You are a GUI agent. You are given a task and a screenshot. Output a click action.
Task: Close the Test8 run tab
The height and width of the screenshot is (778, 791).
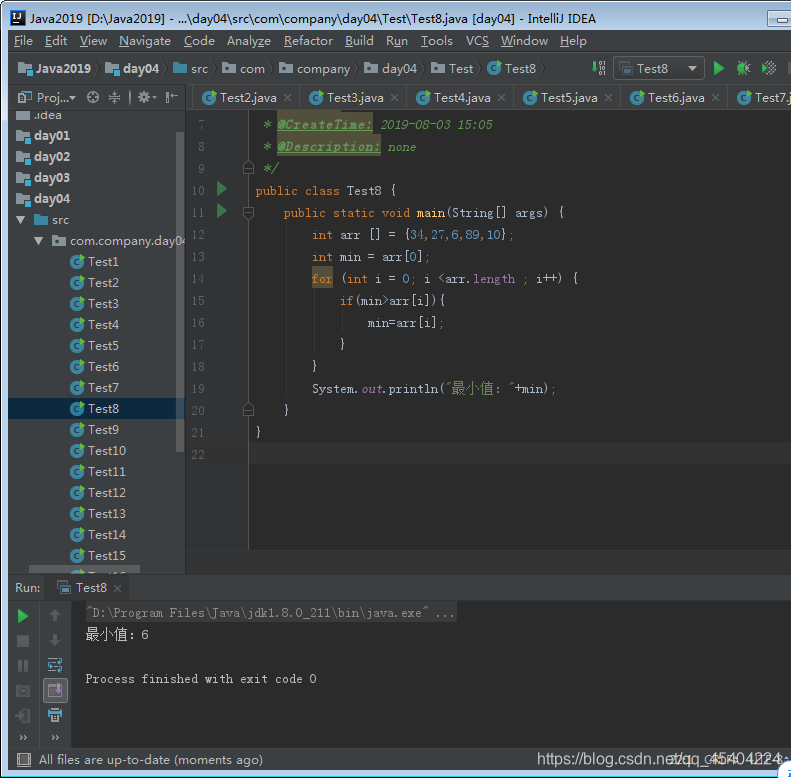118,588
